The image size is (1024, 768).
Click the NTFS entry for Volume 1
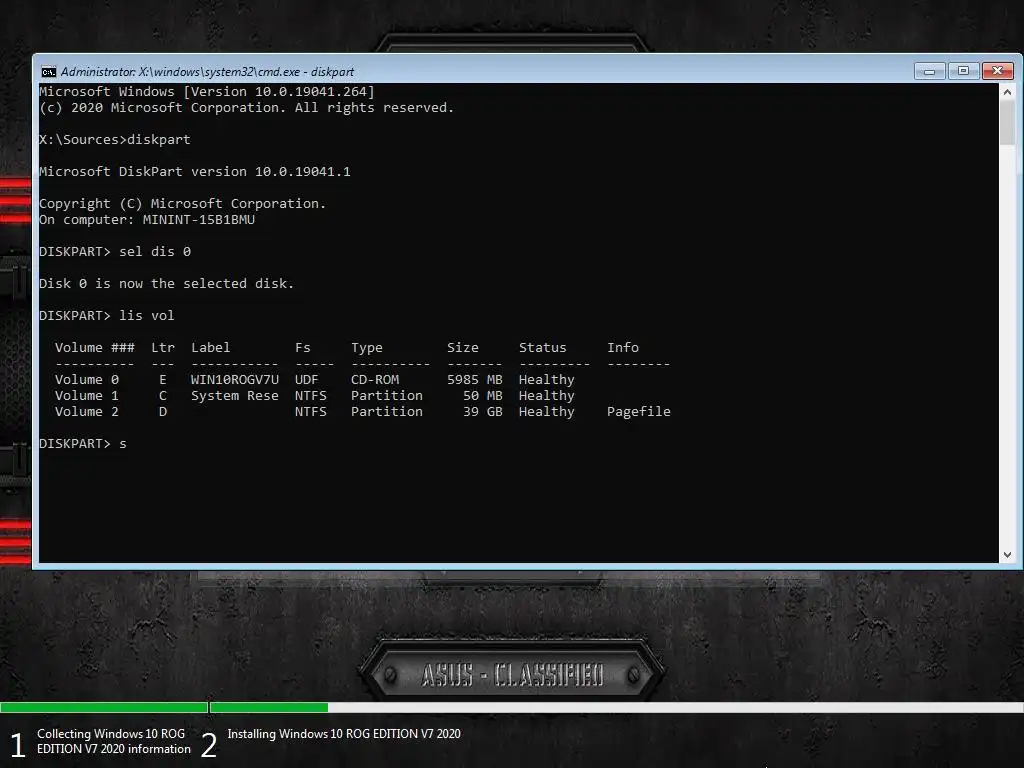[310, 396]
